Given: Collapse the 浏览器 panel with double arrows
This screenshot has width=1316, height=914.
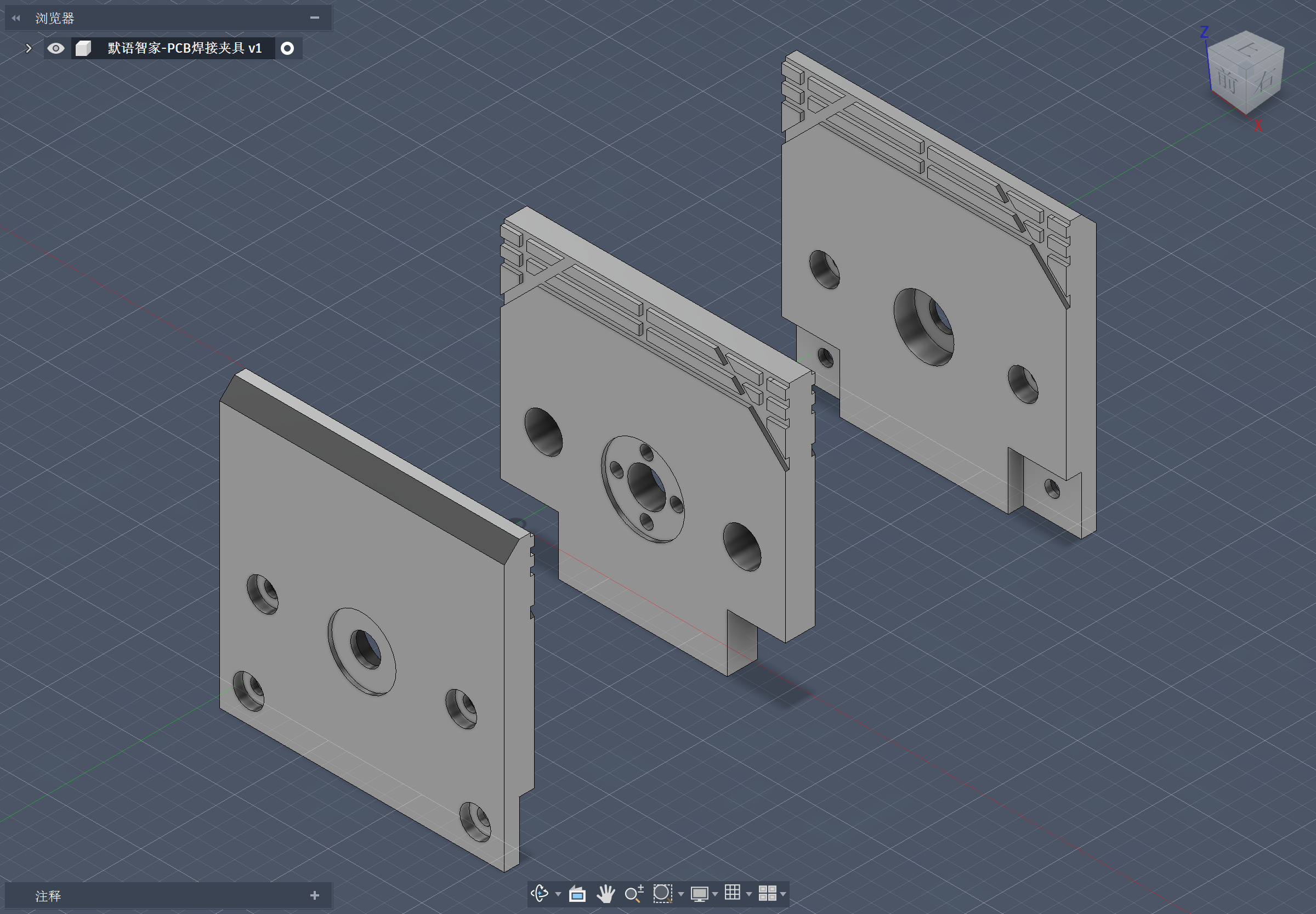Looking at the screenshot, I should (x=15, y=18).
